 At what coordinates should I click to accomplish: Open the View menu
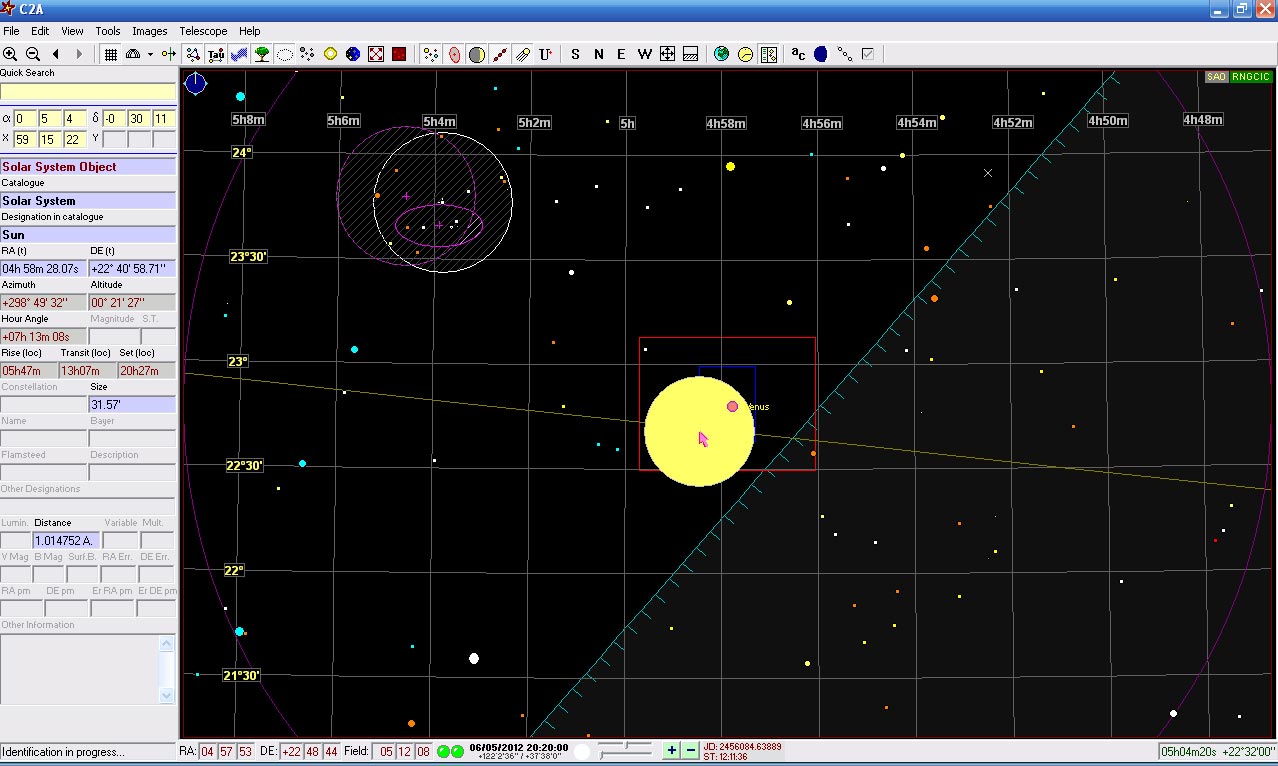[72, 31]
